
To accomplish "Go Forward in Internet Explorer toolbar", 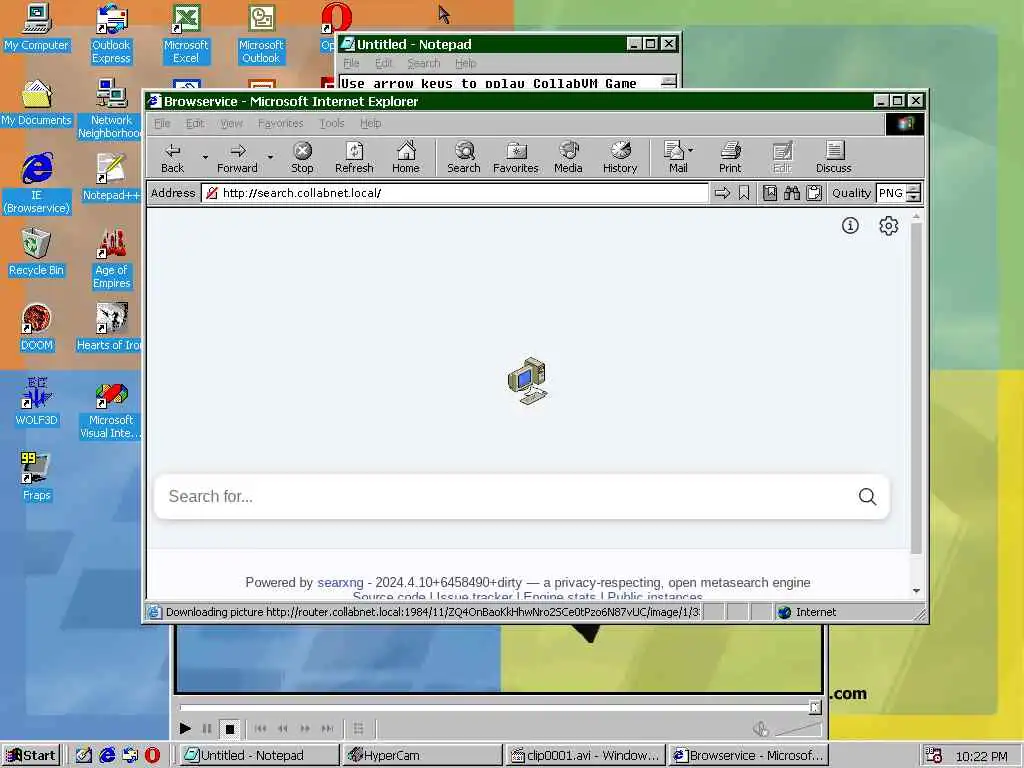I will (x=238, y=157).
